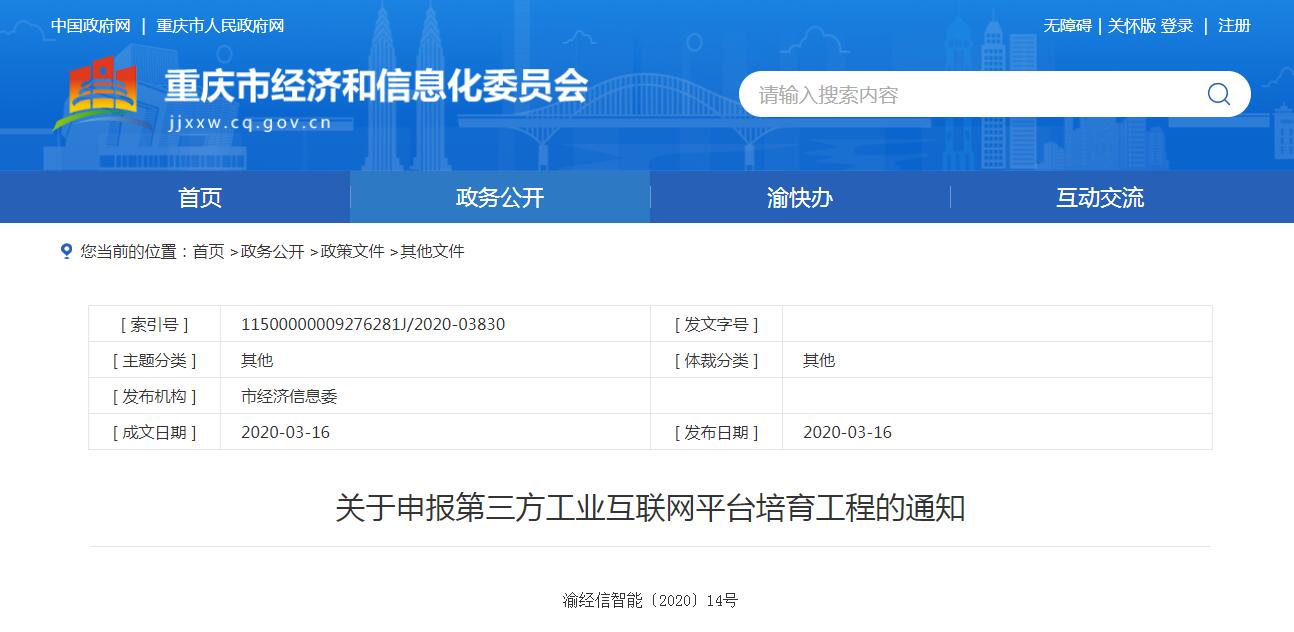
Task: Open the 政务公开 navigation tab
Action: [500, 197]
